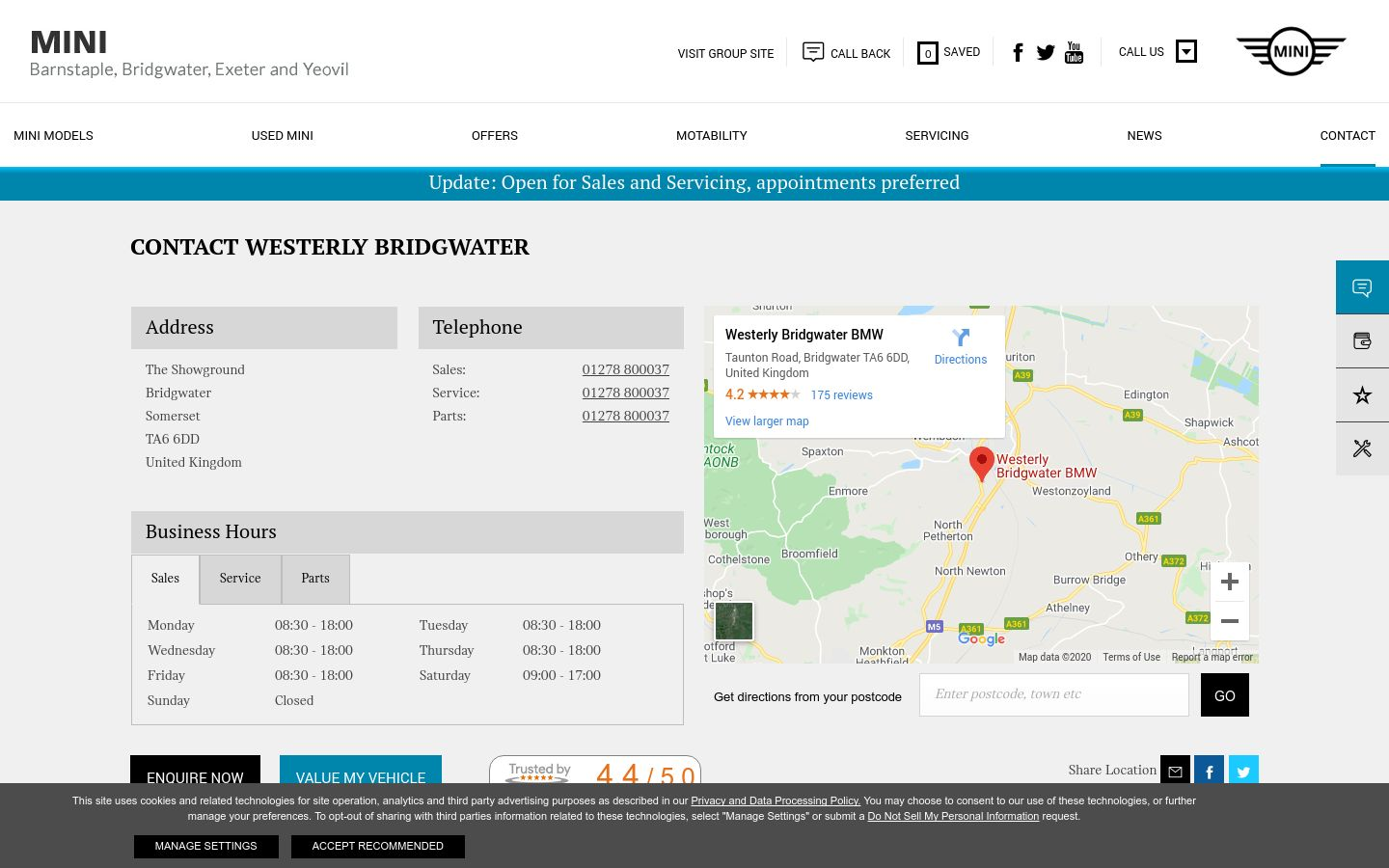Open the Motability menu
The image size is (1389, 868).
712,136
